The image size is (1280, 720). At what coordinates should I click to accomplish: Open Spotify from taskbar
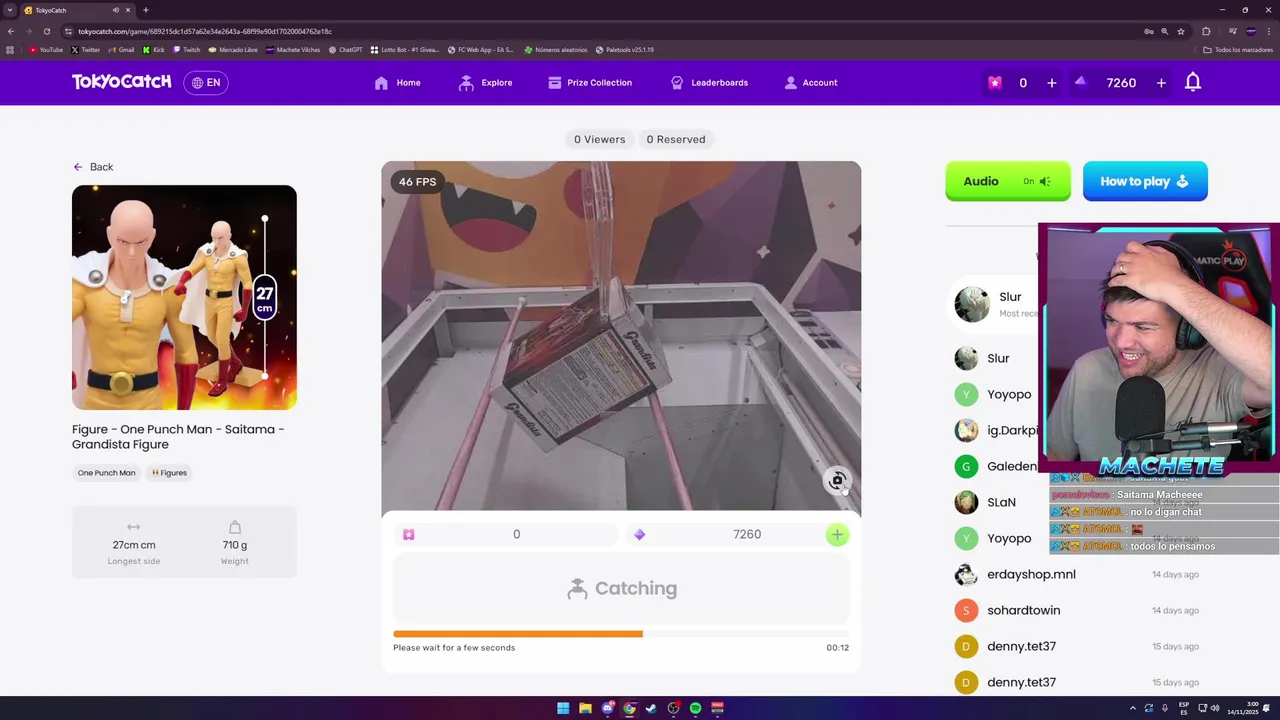coord(695,708)
